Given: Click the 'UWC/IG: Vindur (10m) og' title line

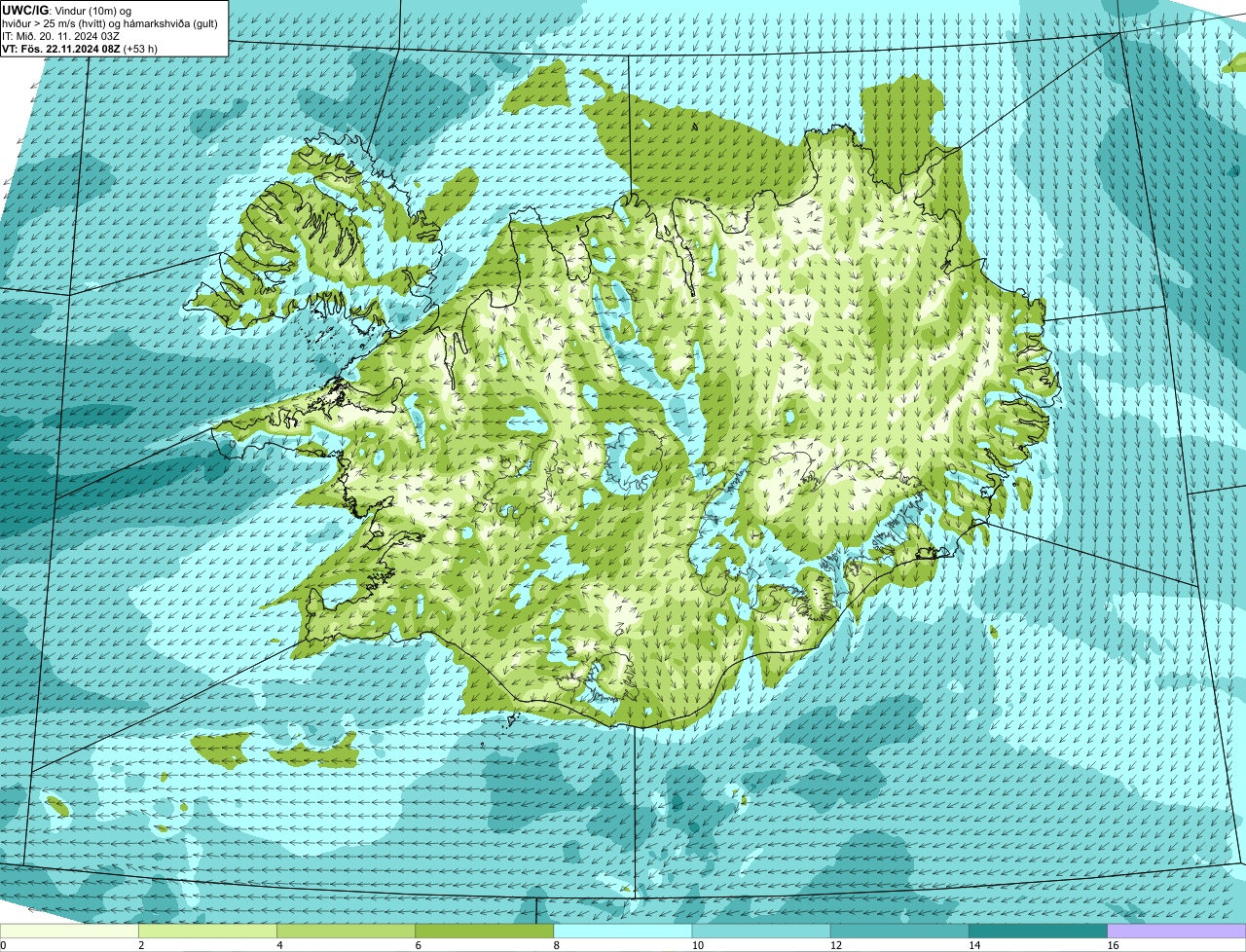Looking at the screenshot, I should [66, 10].
